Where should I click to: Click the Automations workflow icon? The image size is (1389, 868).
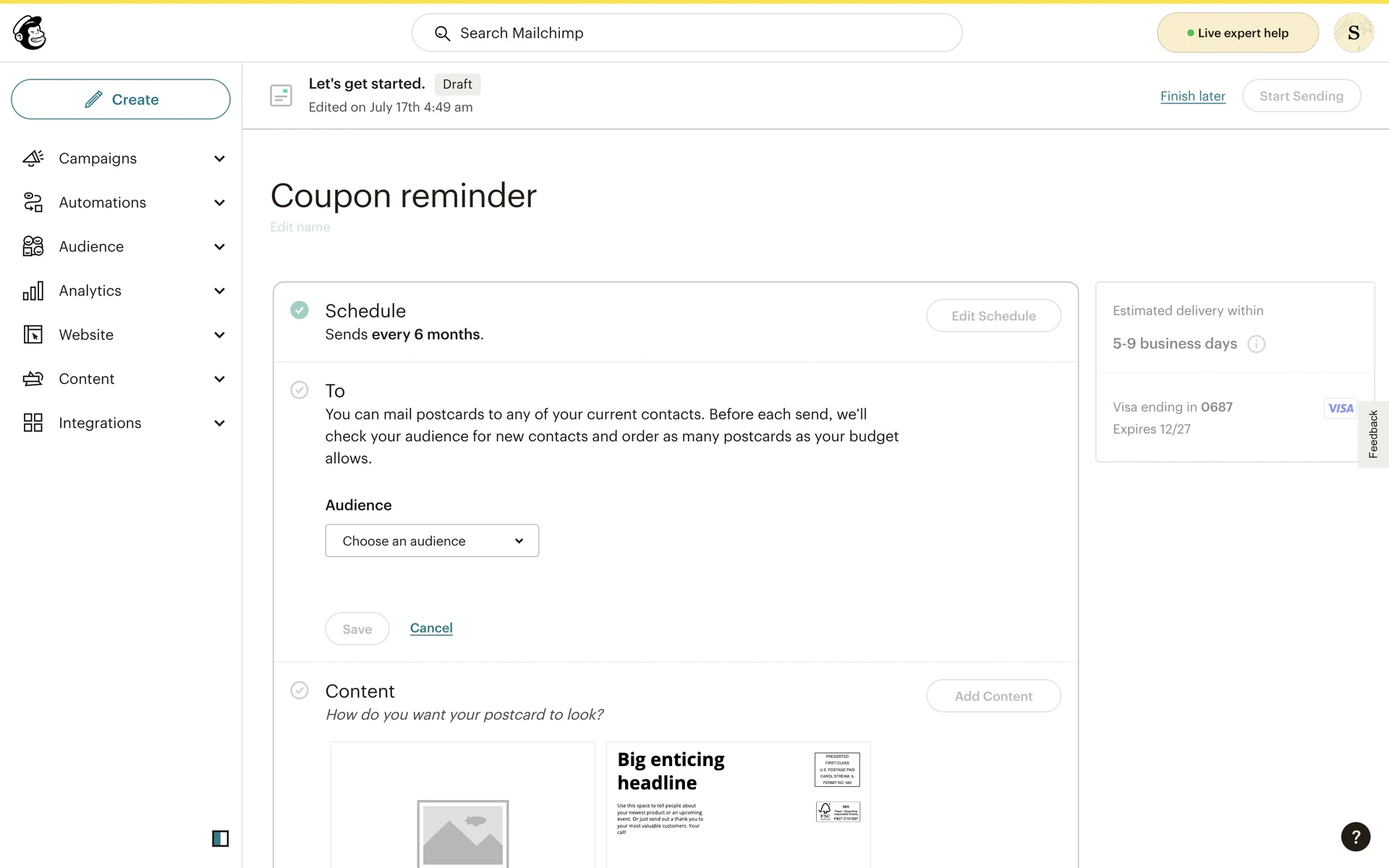coord(33,203)
